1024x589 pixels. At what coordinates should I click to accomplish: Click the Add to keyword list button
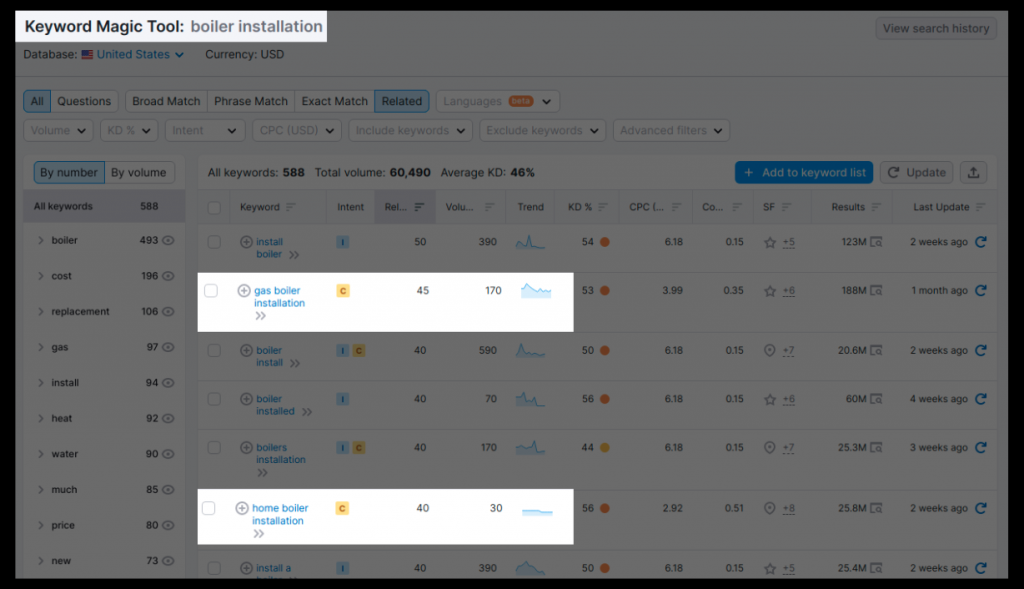[x=803, y=172]
